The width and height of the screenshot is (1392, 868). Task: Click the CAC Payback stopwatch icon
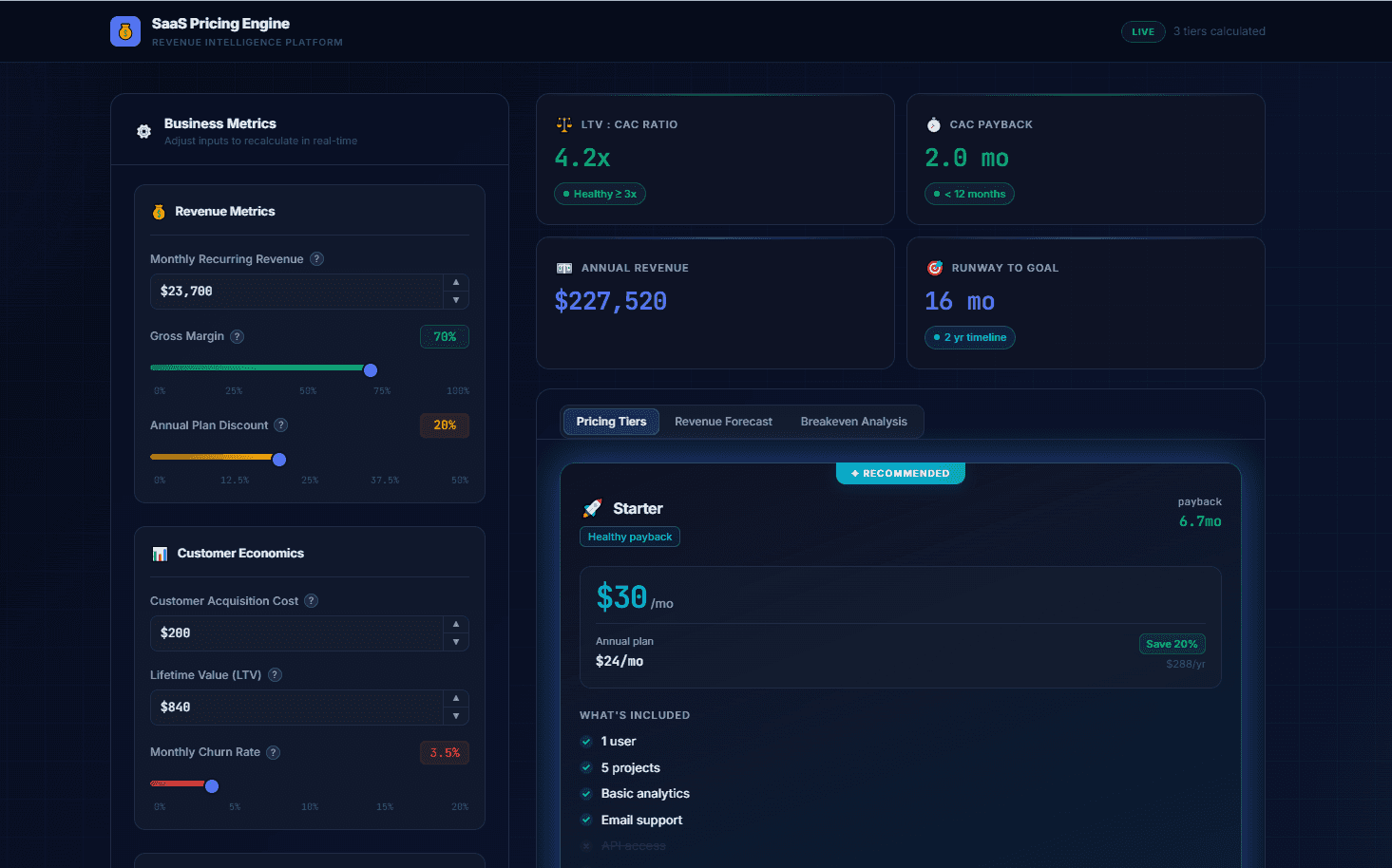(x=933, y=124)
